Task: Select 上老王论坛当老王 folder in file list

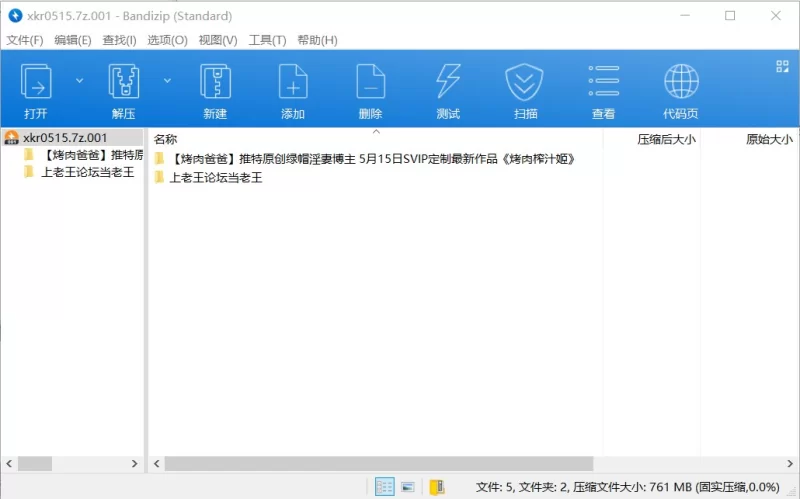Action: (x=216, y=178)
